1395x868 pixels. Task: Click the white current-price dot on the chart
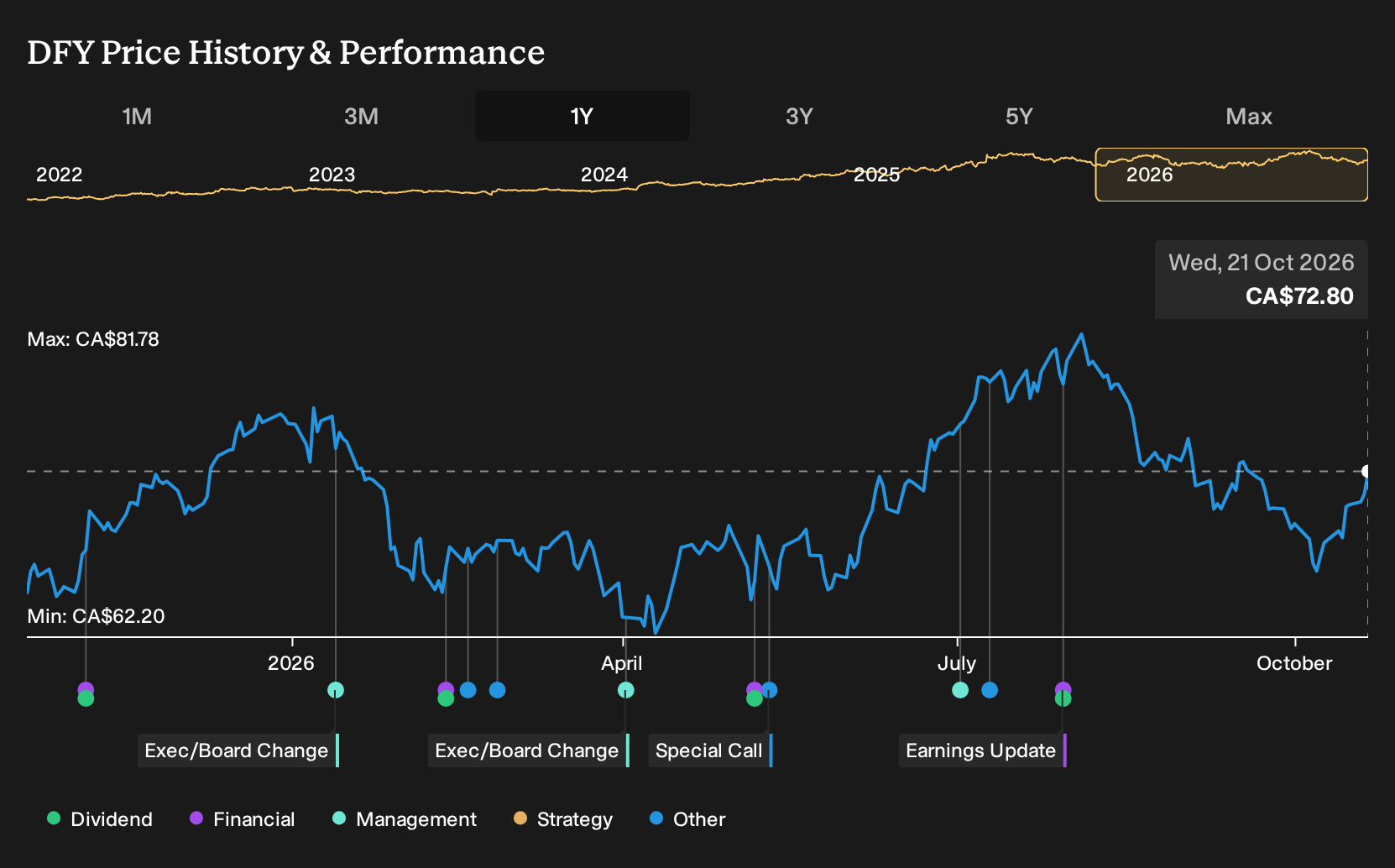tap(1367, 471)
